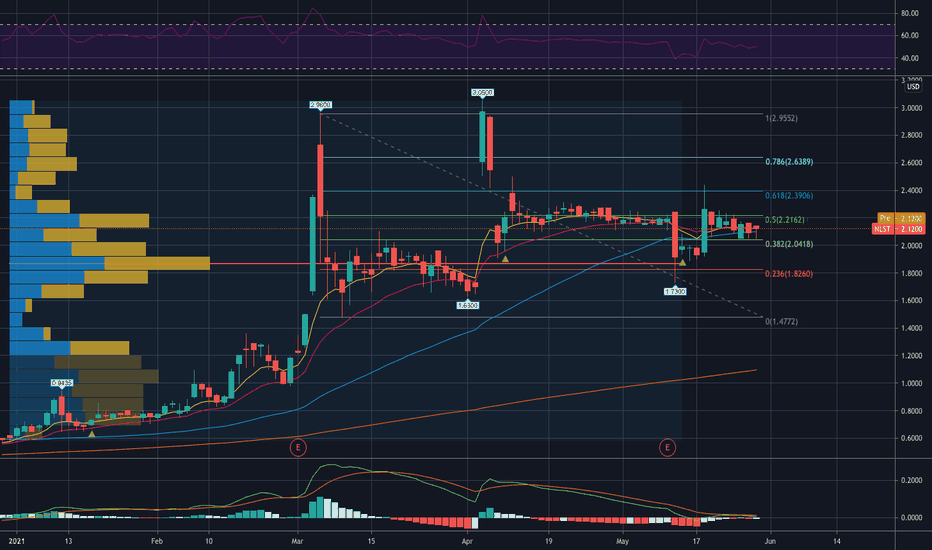Click the Feb date axis label
Screen dimensions: 932x550
[157, 541]
